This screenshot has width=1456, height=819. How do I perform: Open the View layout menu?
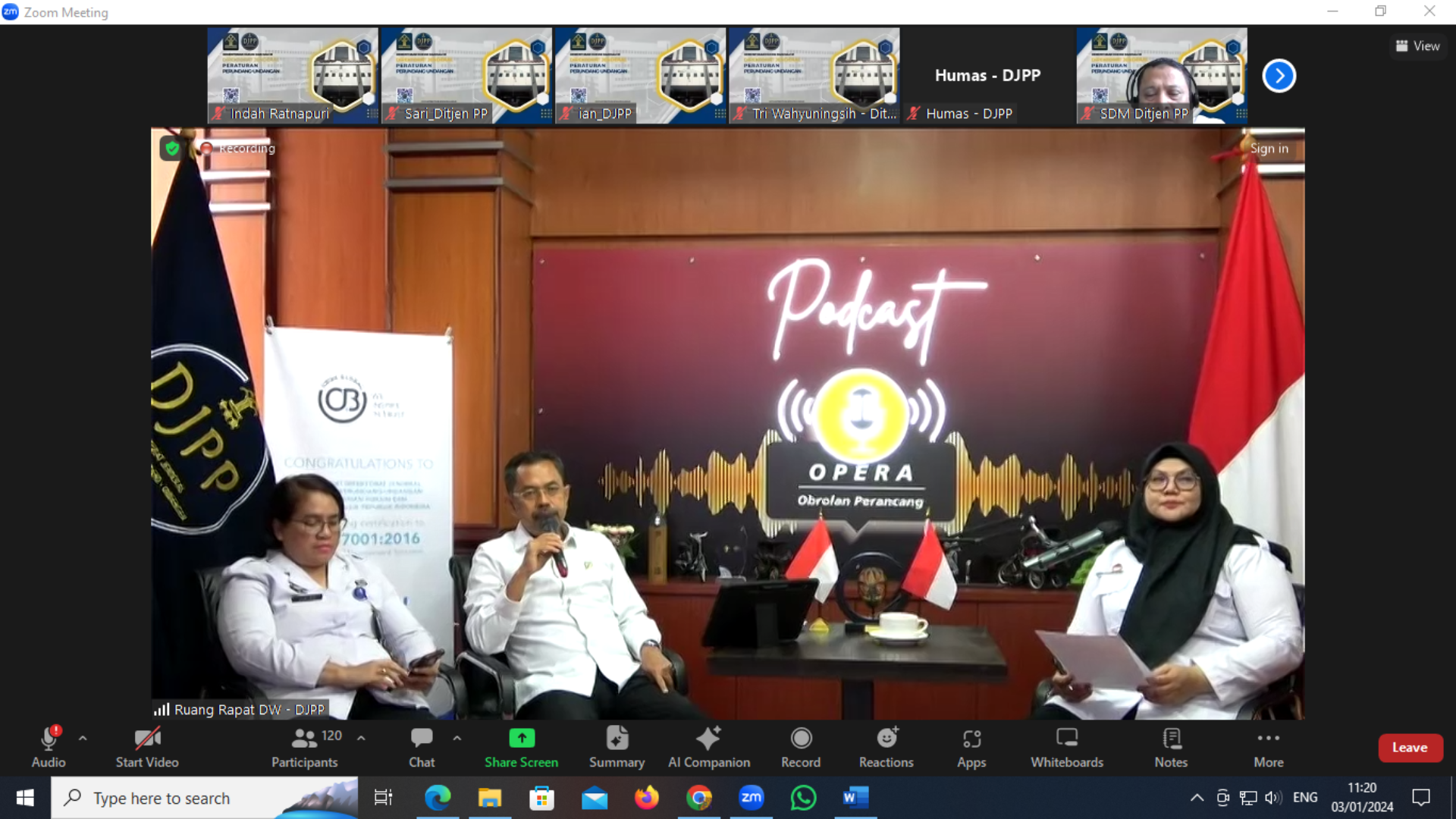point(1417,46)
